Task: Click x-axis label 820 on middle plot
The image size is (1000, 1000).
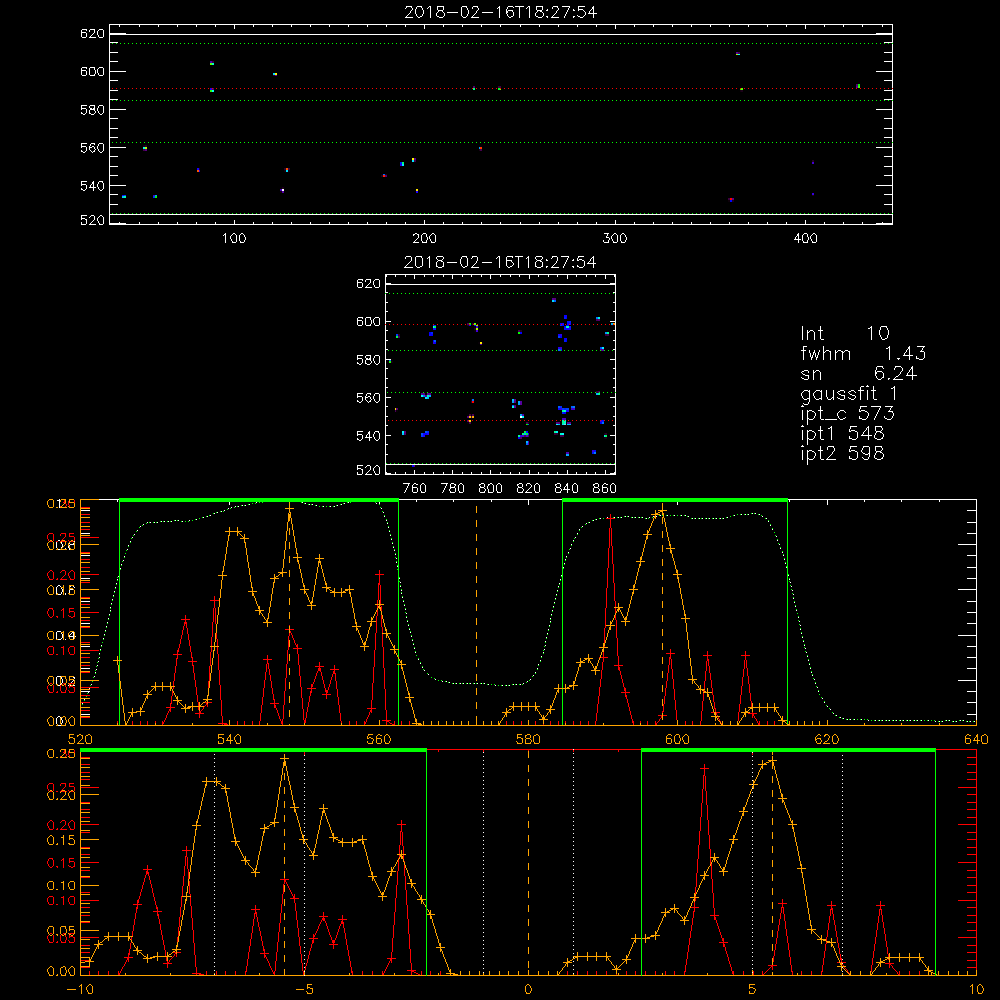Action: 529,489
